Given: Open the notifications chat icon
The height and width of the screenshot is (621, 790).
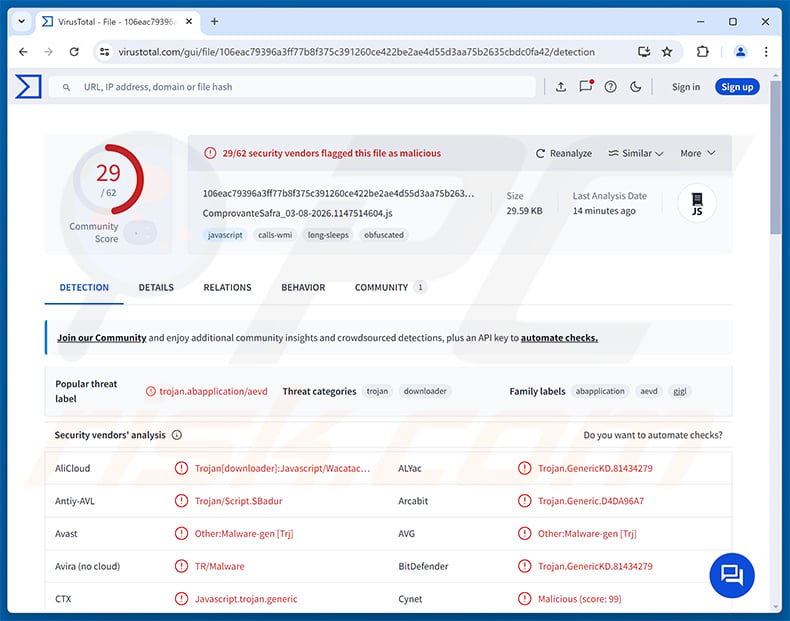Looking at the screenshot, I should (x=586, y=87).
